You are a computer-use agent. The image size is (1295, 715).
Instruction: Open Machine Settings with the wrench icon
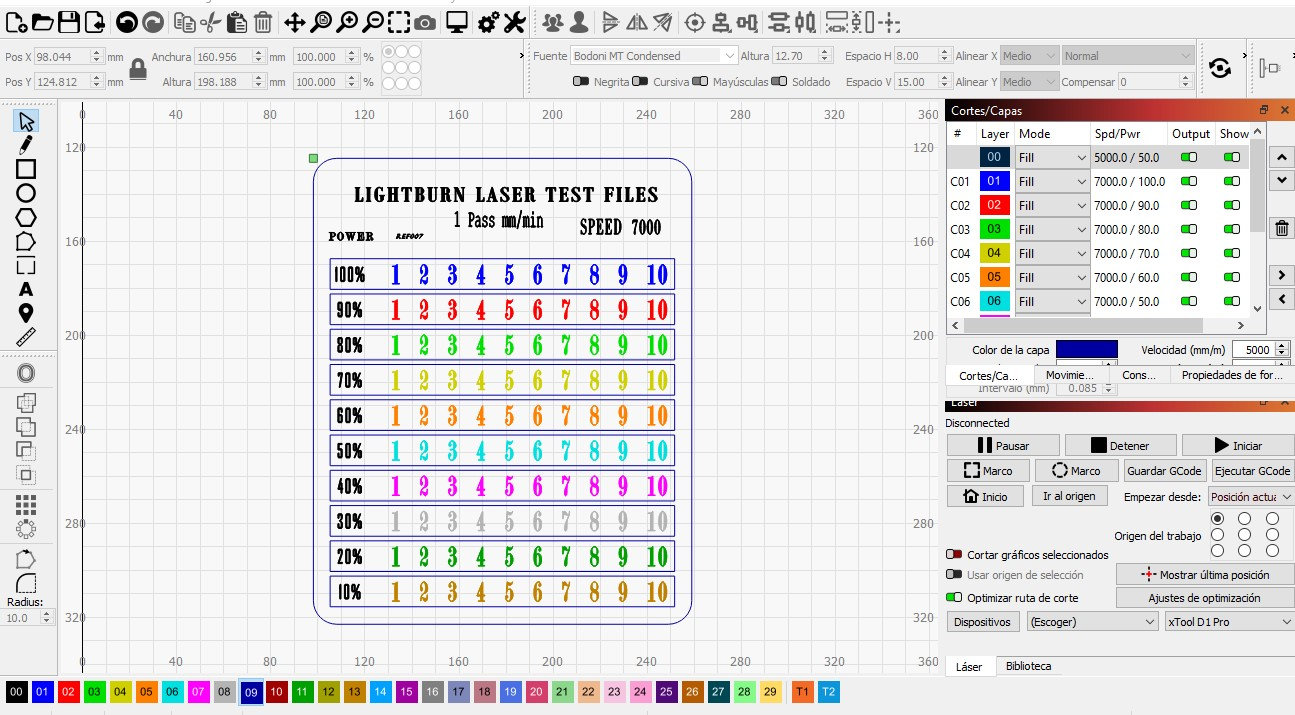click(x=515, y=20)
